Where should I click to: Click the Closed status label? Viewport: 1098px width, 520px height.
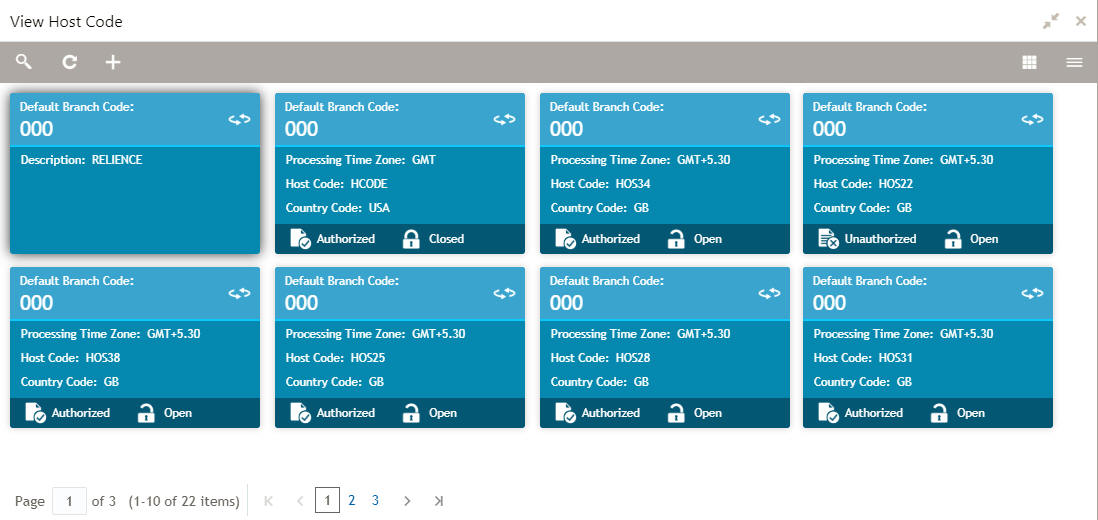pyautogui.click(x=447, y=239)
